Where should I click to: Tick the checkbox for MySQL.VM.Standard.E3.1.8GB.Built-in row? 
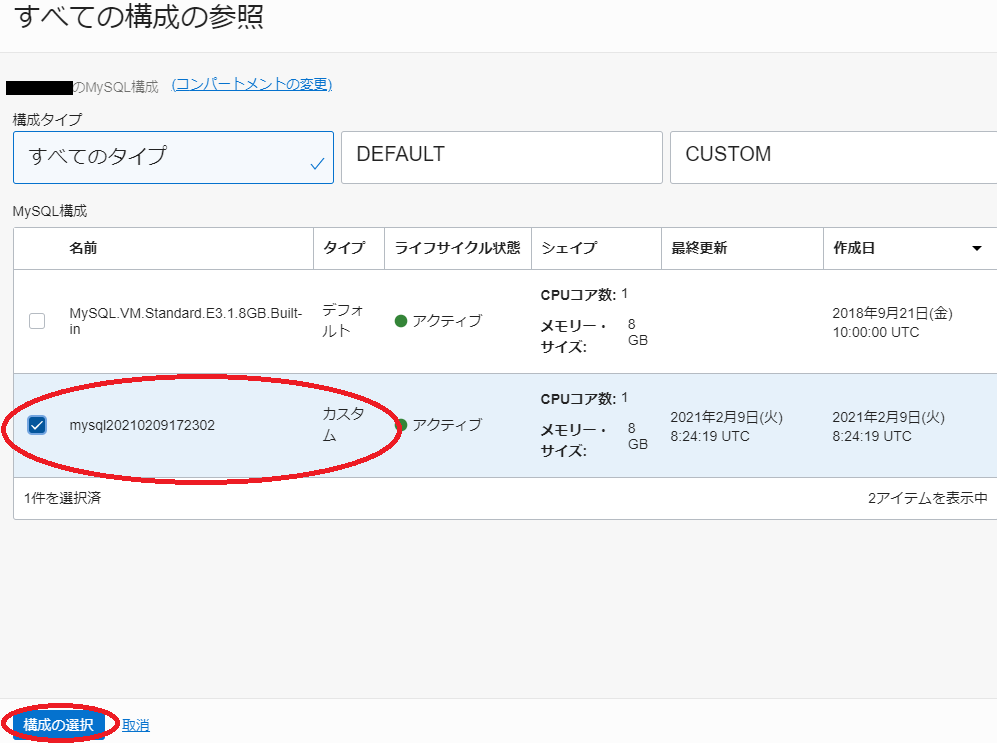(37, 321)
